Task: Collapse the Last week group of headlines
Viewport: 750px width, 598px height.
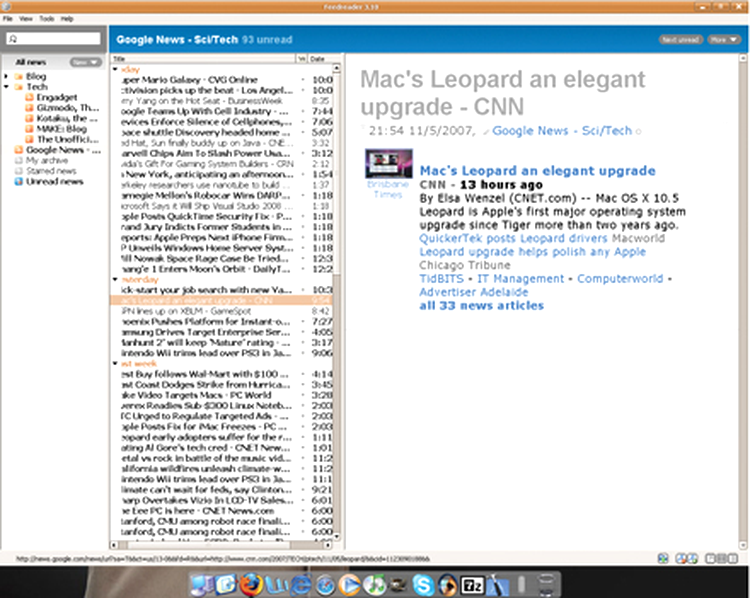Action: coord(115,364)
